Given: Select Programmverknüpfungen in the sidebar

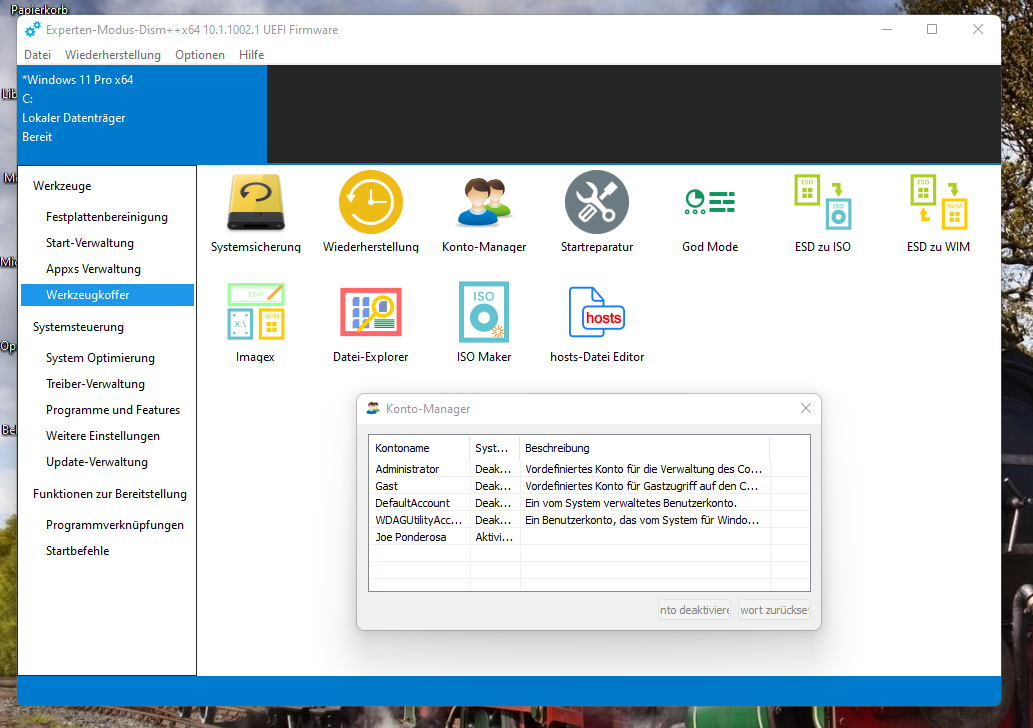Looking at the screenshot, I should [x=107, y=525].
